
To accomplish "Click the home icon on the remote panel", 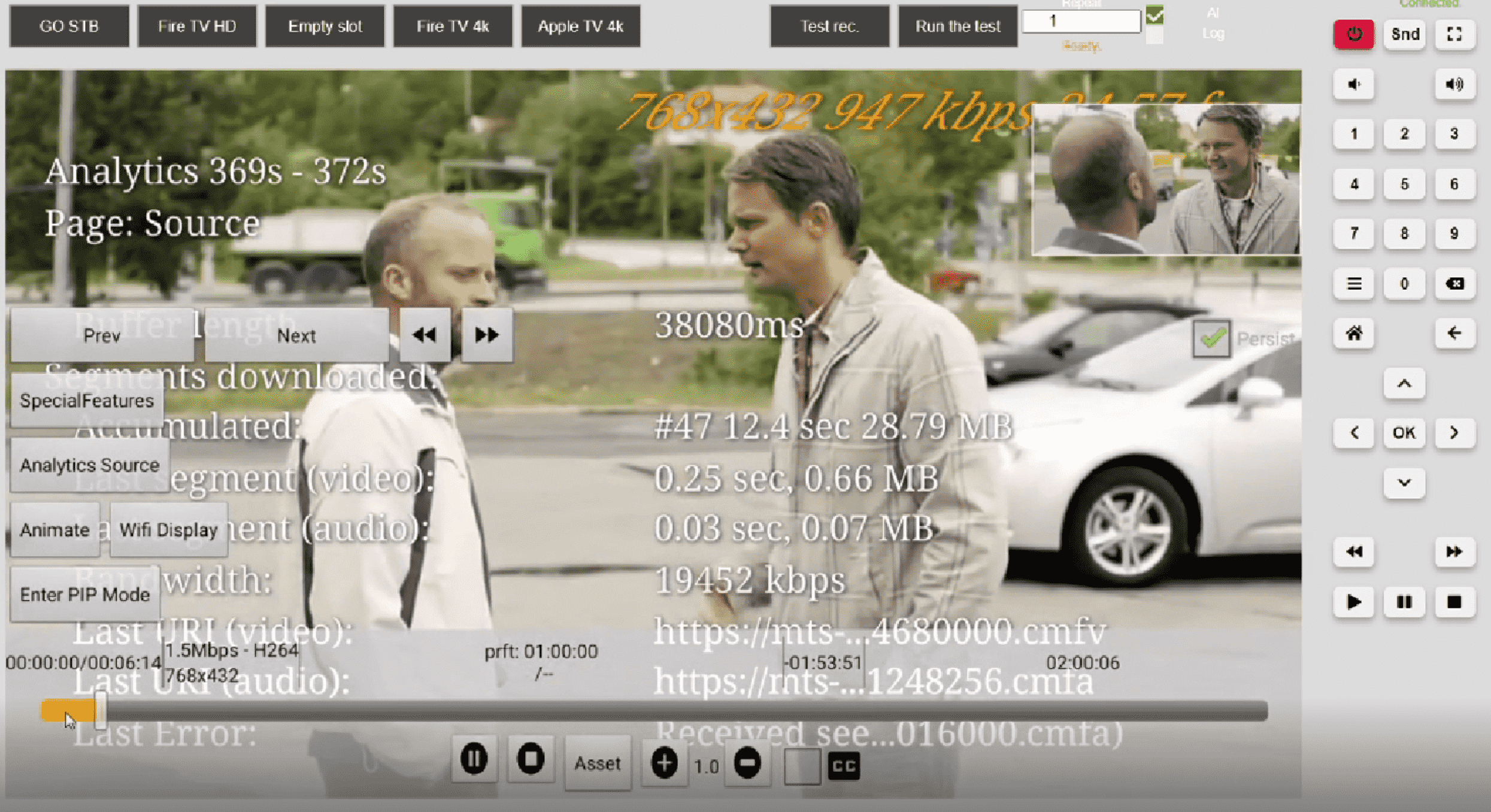I will (x=1353, y=334).
